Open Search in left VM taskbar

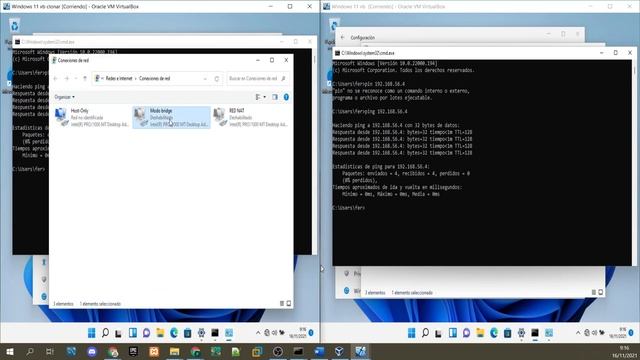pyautogui.click(x=105, y=333)
